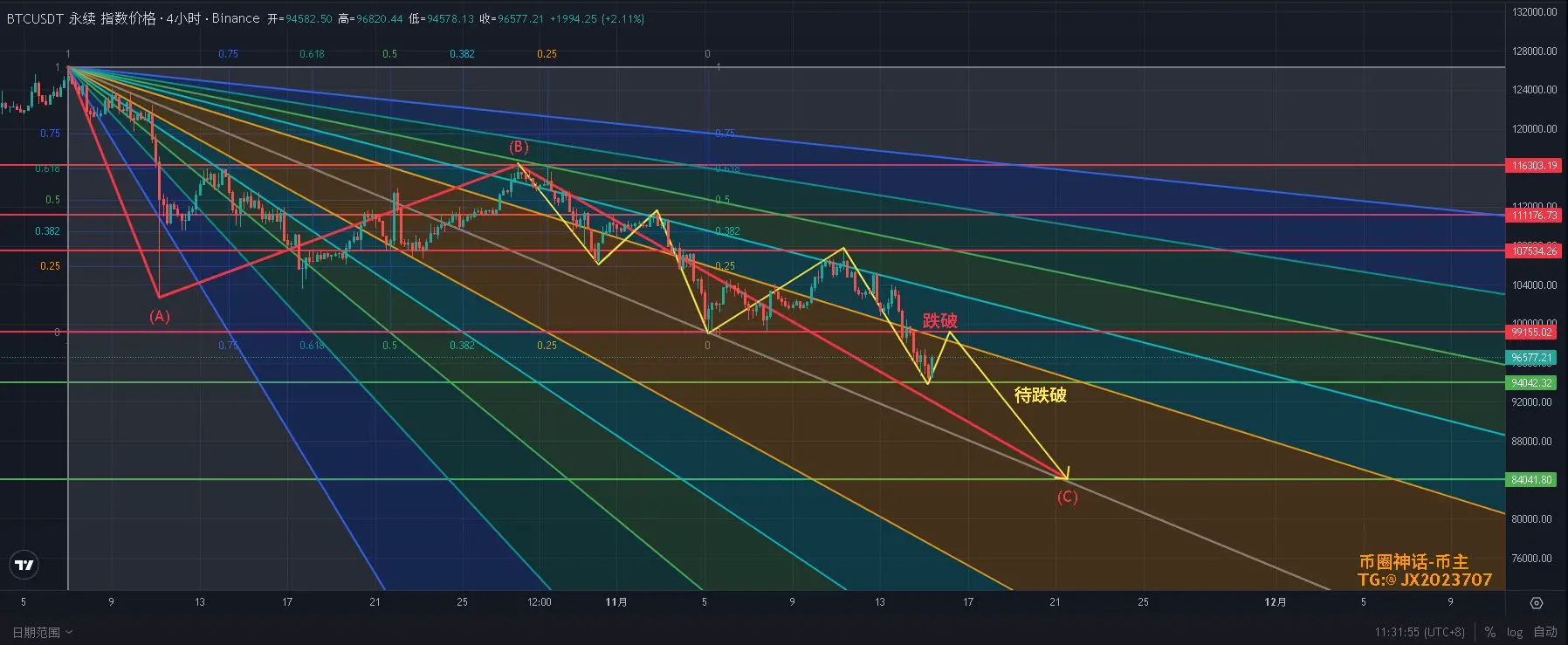Click the 88000.00 price axis tick
The width and height of the screenshot is (1568, 645).
1532,442
